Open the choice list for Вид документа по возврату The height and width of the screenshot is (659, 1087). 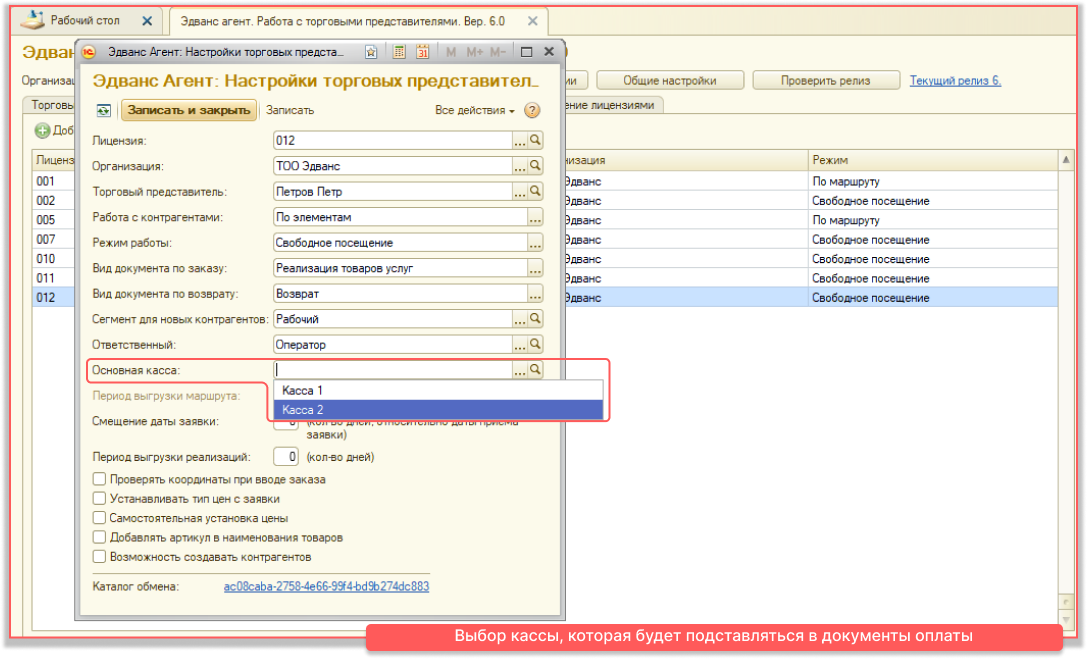535,295
